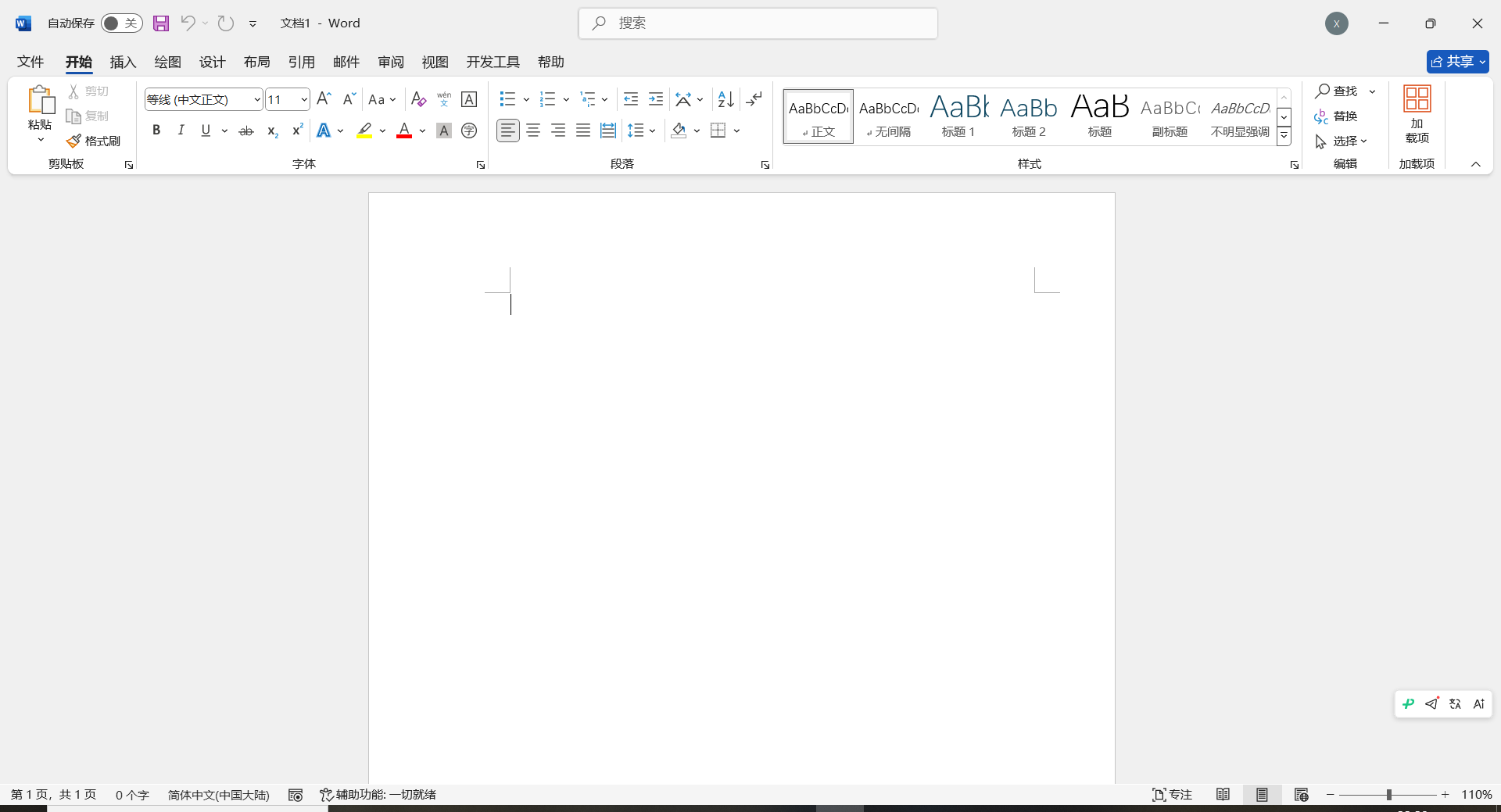
Task: Click 辅助功能: 一切就绪 status
Action: coord(378,795)
